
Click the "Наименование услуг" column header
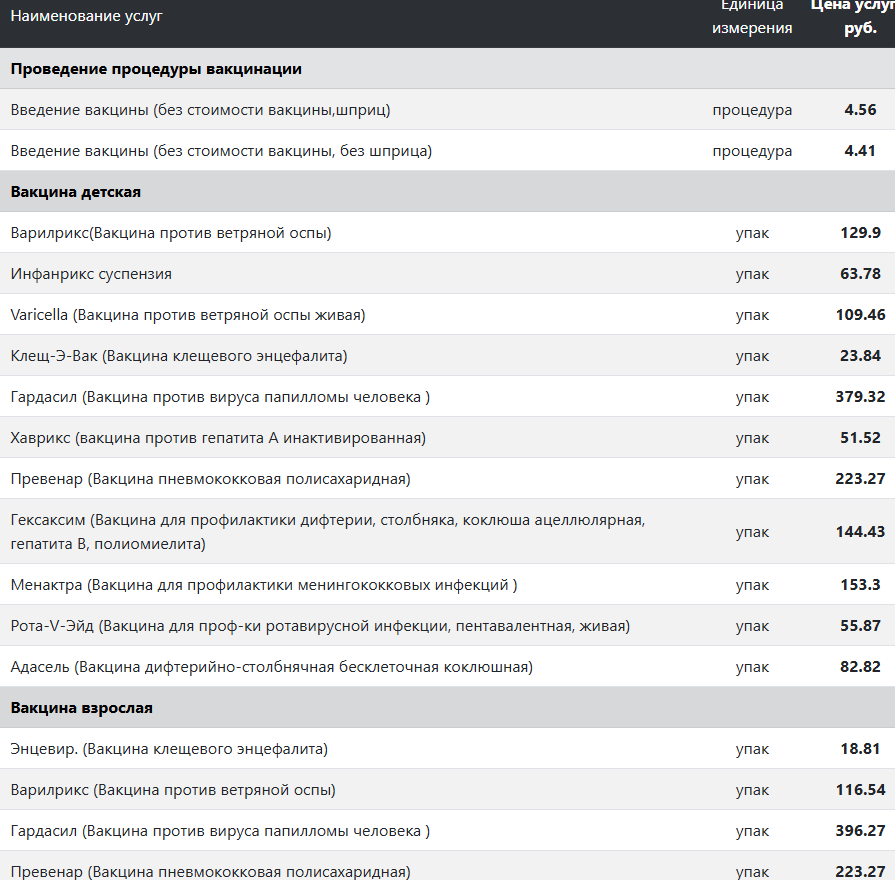(x=86, y=16)
